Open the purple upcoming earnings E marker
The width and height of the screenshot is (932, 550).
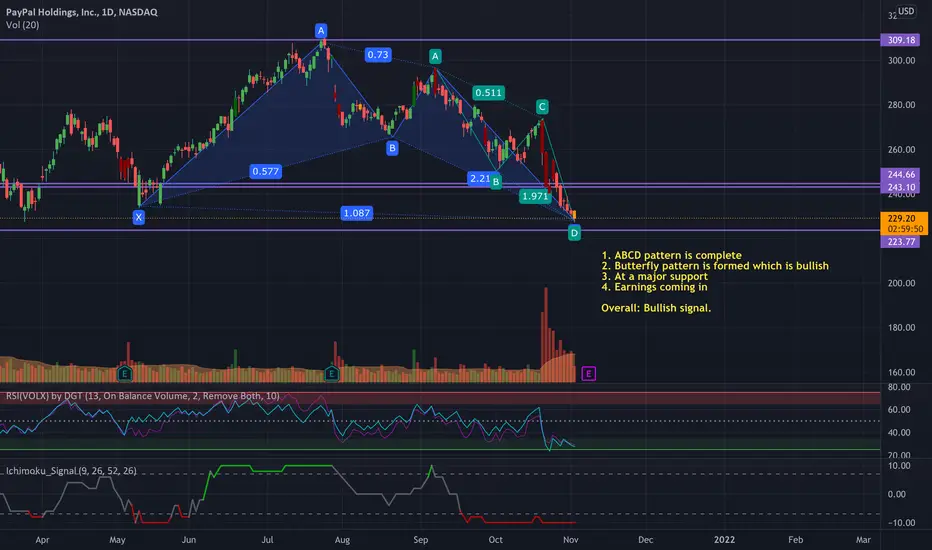click(588, 373)
